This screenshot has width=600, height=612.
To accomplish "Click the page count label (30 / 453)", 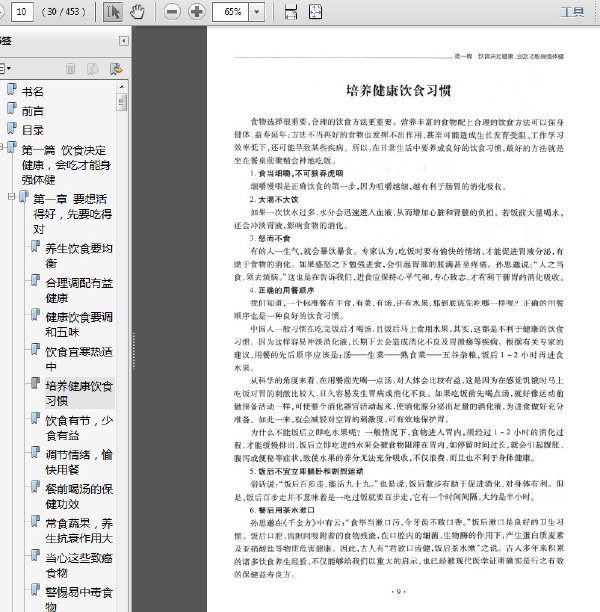I will 63,12.
